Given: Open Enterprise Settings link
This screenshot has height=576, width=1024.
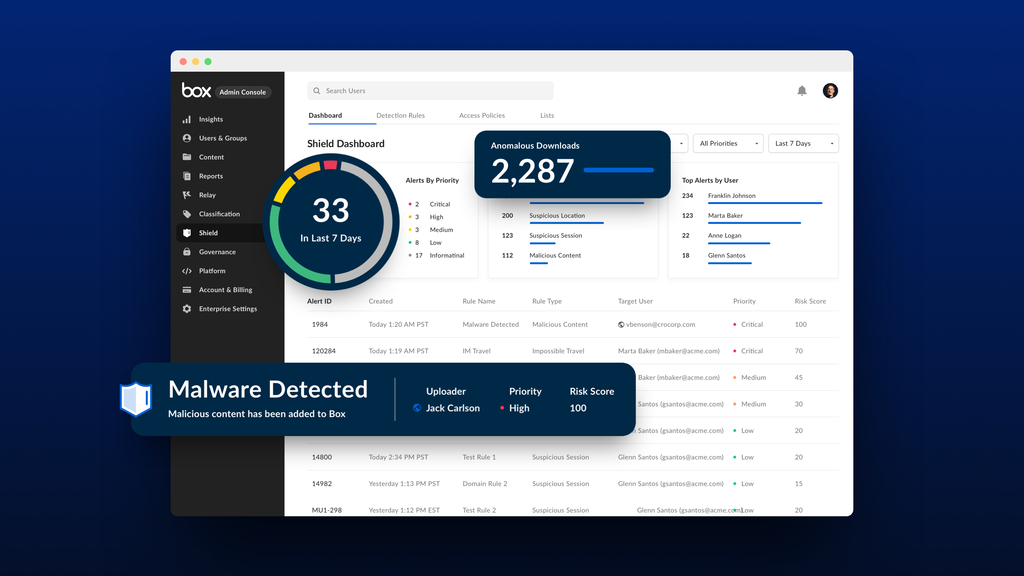Looking at the screenshot, I should click(x=228, y=309).
